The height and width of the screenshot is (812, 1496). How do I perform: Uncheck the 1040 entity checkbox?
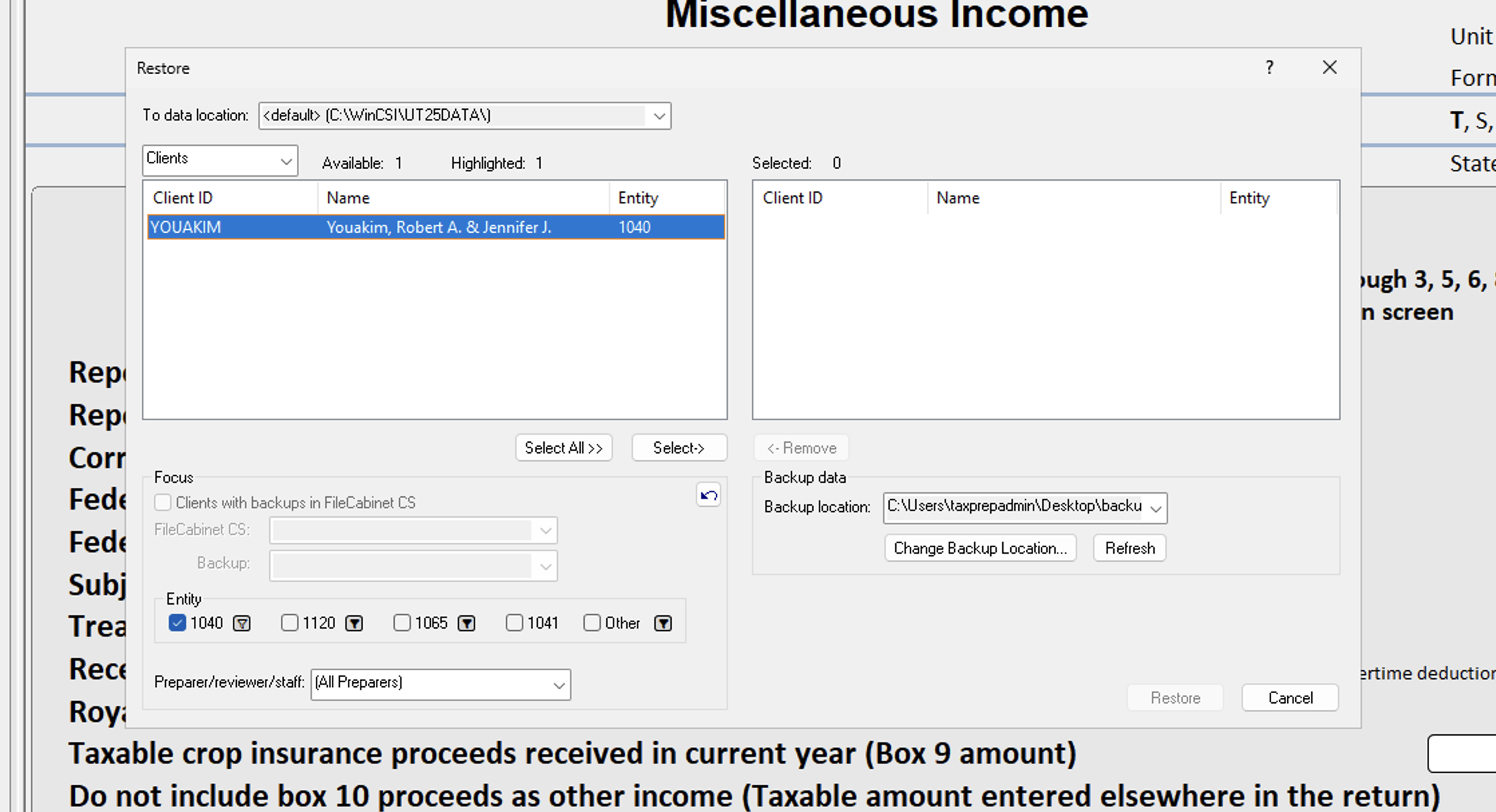(177, 623)
